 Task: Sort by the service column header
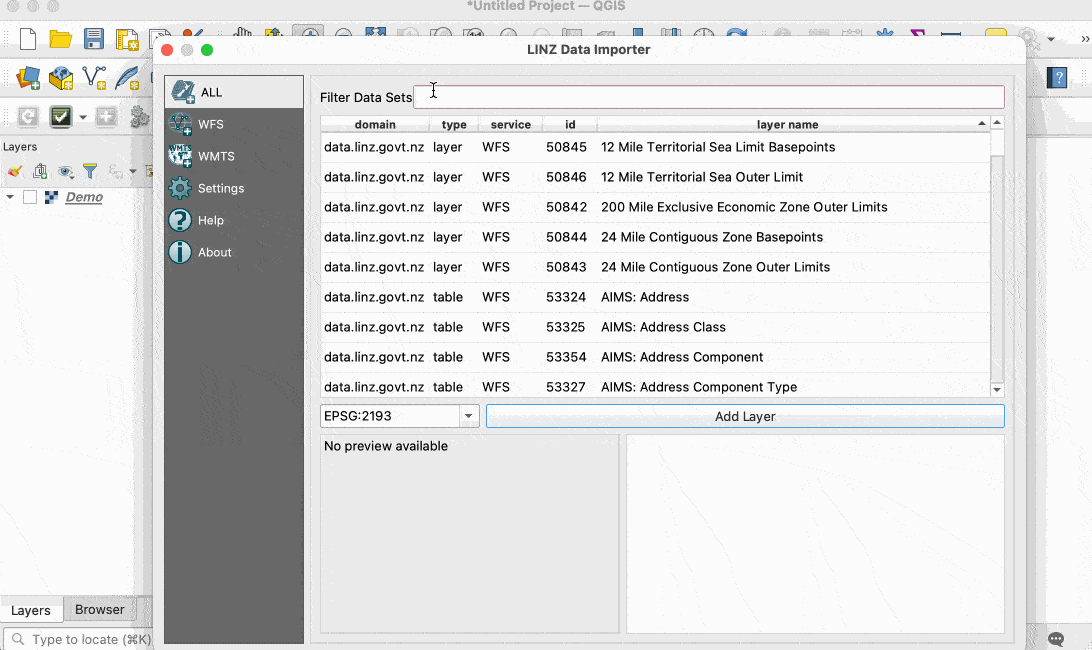click(x=510, y=124)
